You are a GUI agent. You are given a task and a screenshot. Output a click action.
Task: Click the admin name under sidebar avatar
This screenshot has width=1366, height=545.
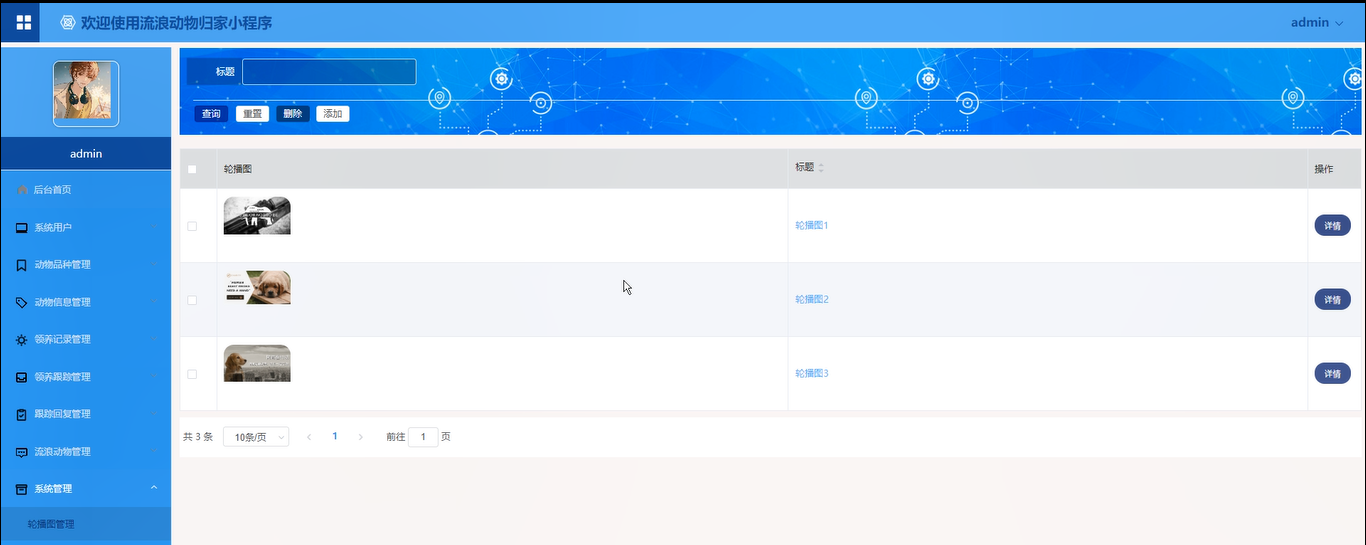86,154
